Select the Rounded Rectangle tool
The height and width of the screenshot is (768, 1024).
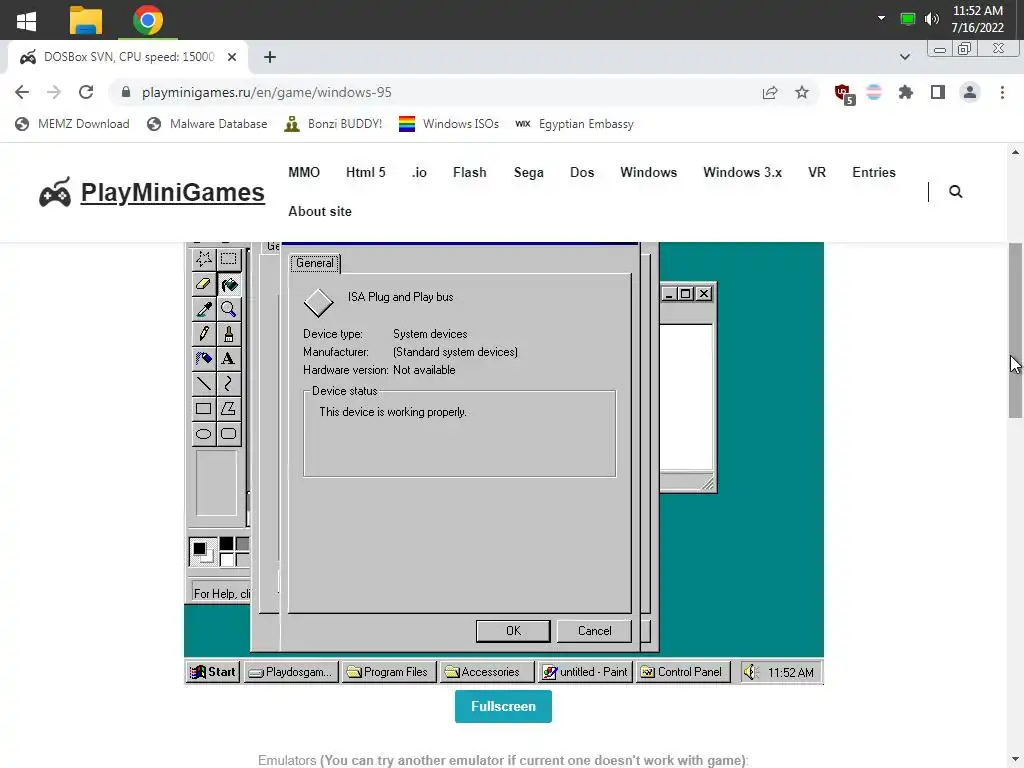(x=229, y=434)
